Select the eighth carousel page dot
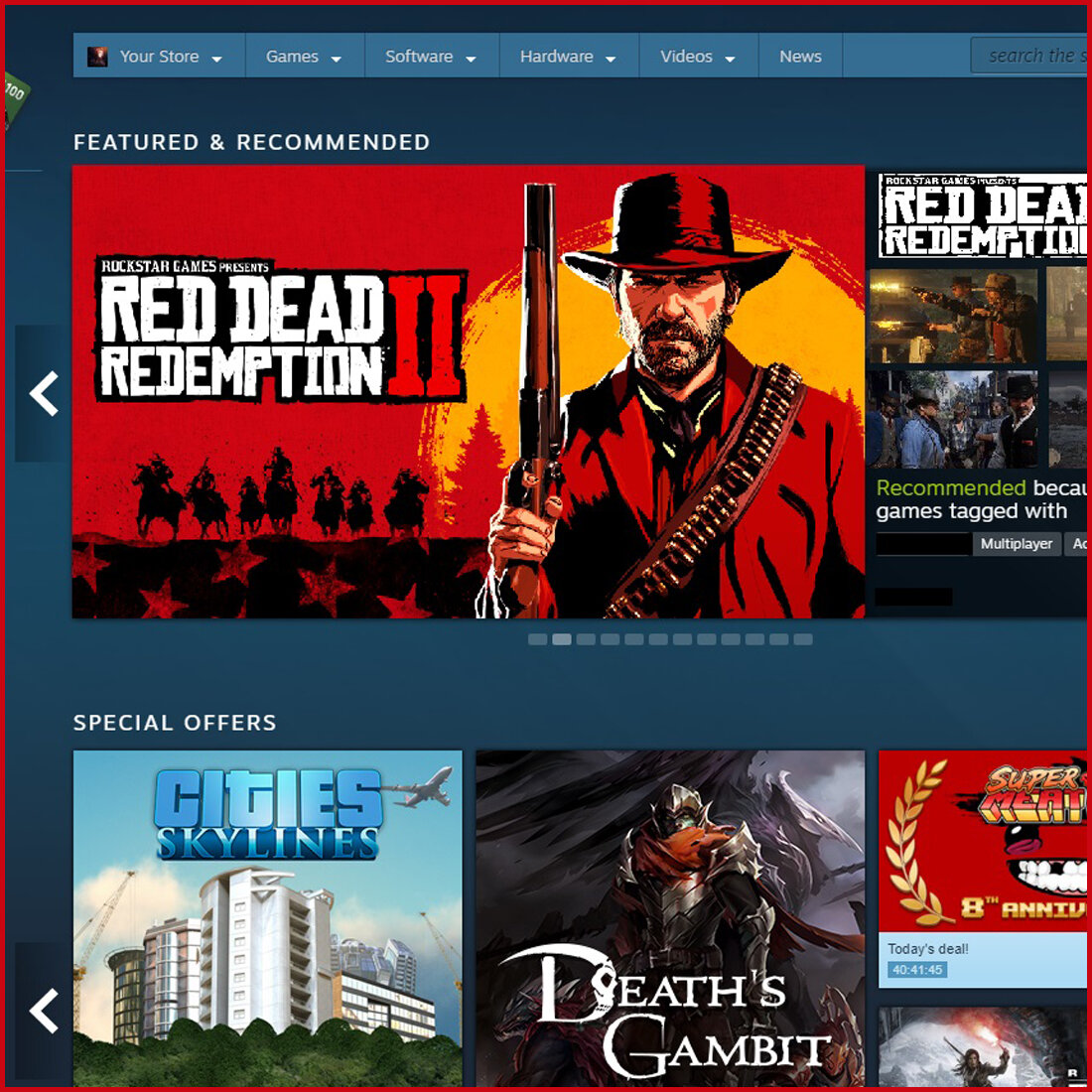Viewport: 1092px width, 1092px height. [x=706, y=639]
